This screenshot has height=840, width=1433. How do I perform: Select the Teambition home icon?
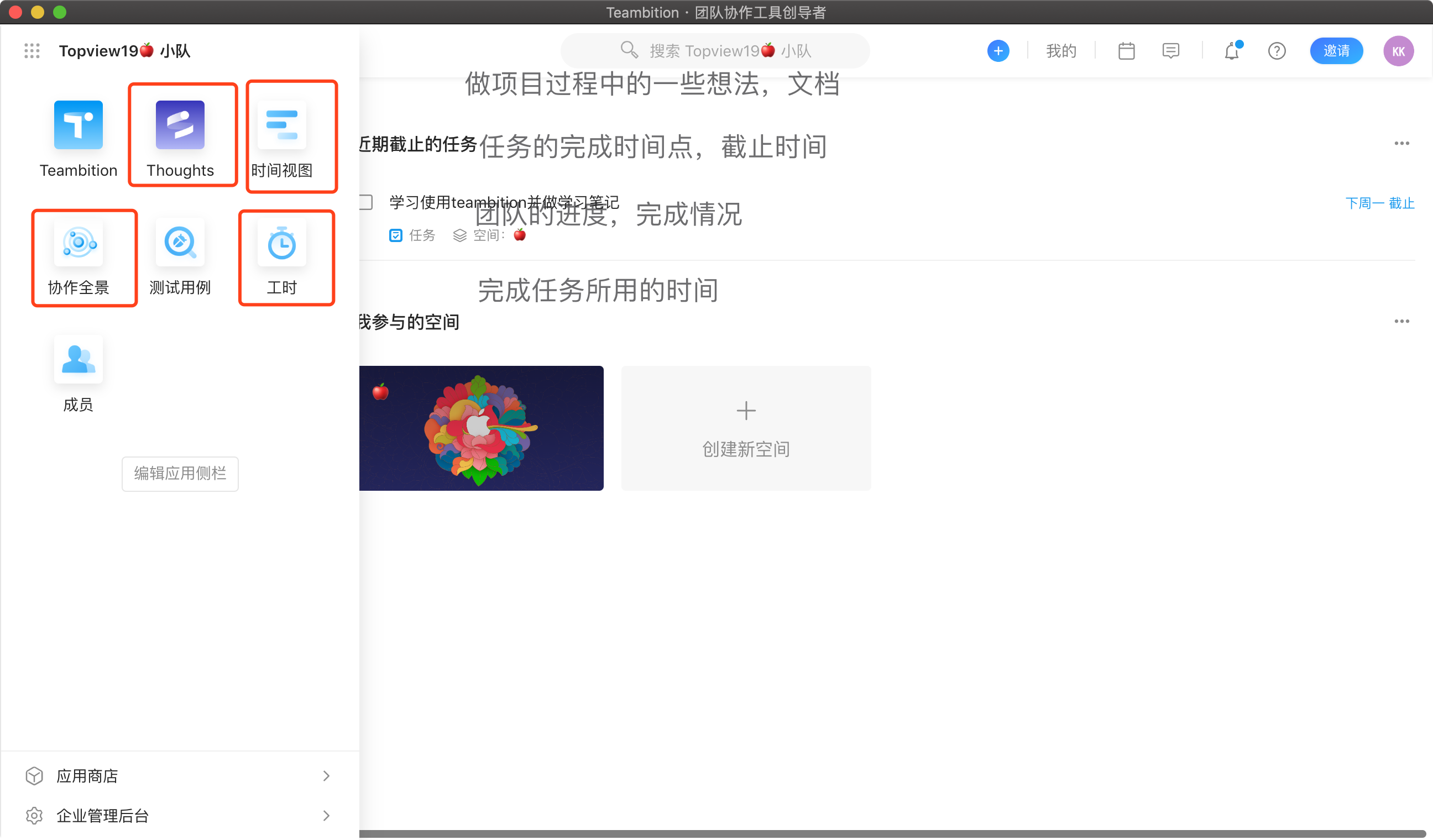coord(78,124)
